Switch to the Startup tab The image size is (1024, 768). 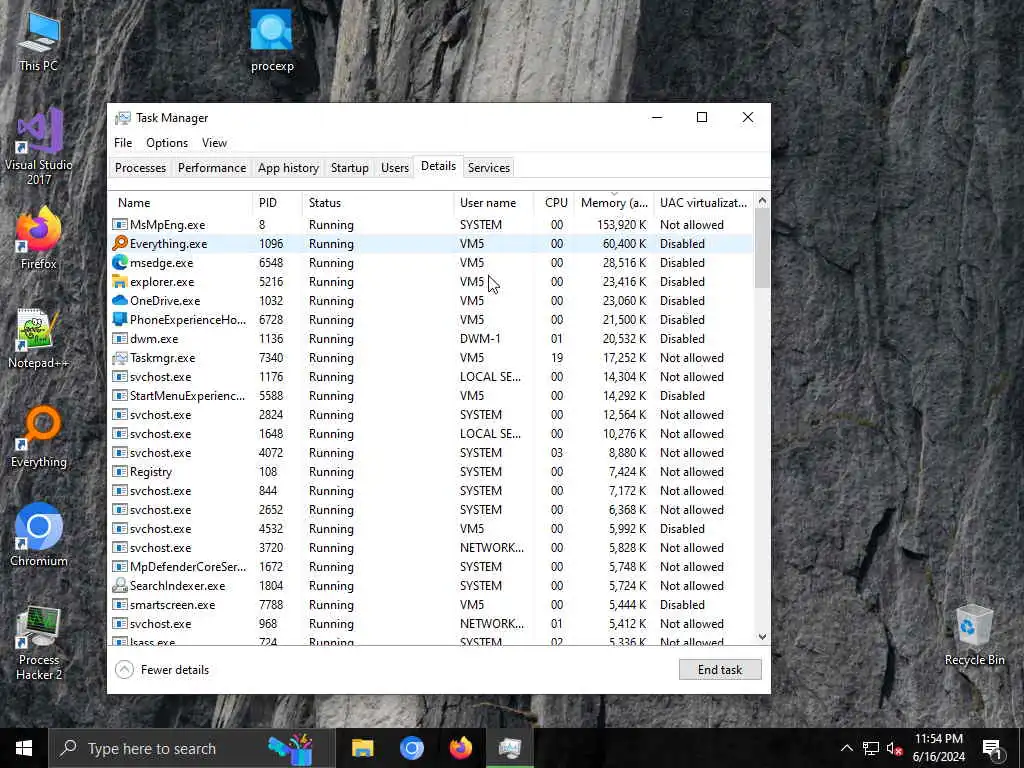click(x=349, y=168)
